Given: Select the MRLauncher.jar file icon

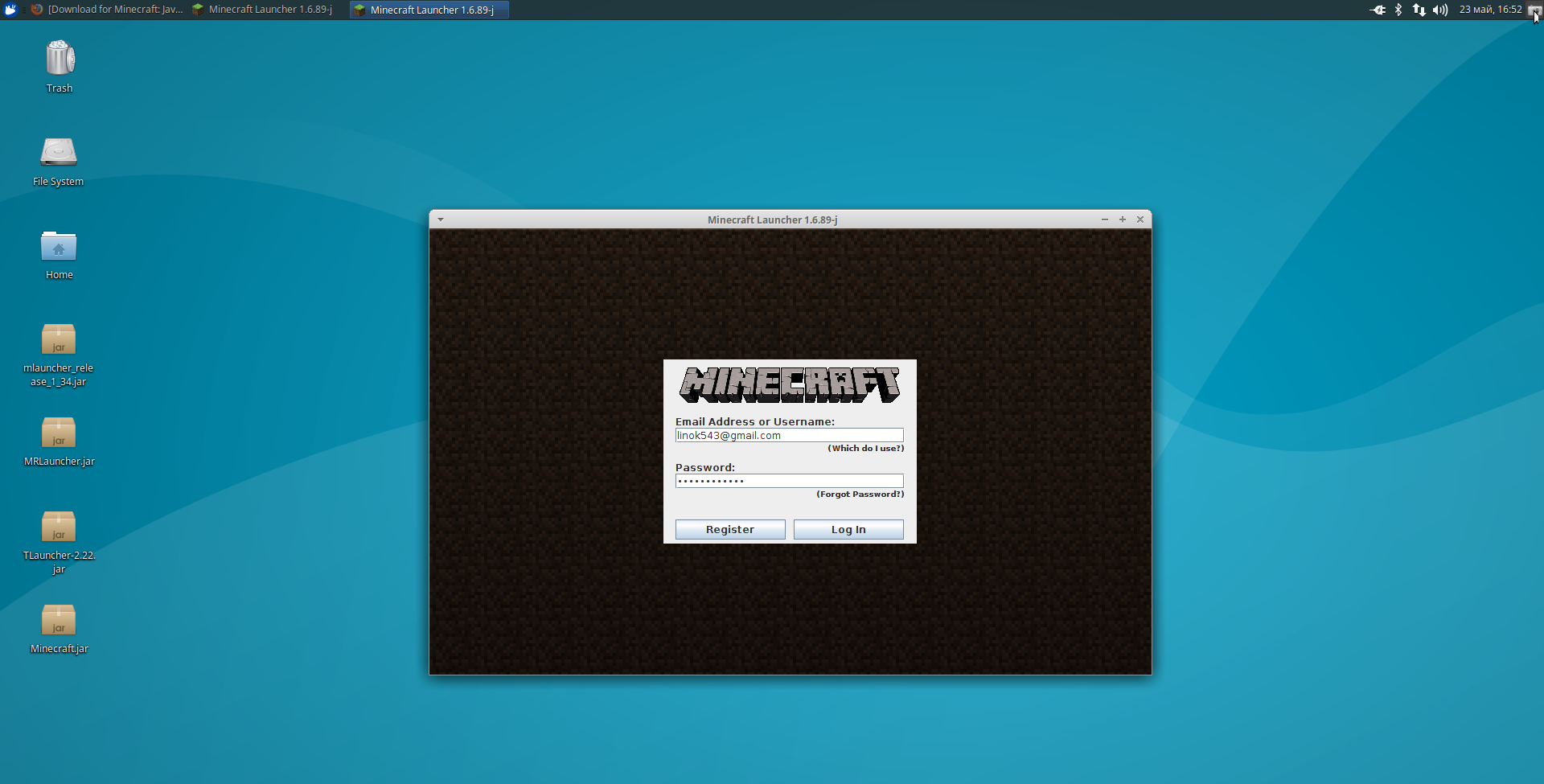Looking at the screenshot, I should click(59, 433).
